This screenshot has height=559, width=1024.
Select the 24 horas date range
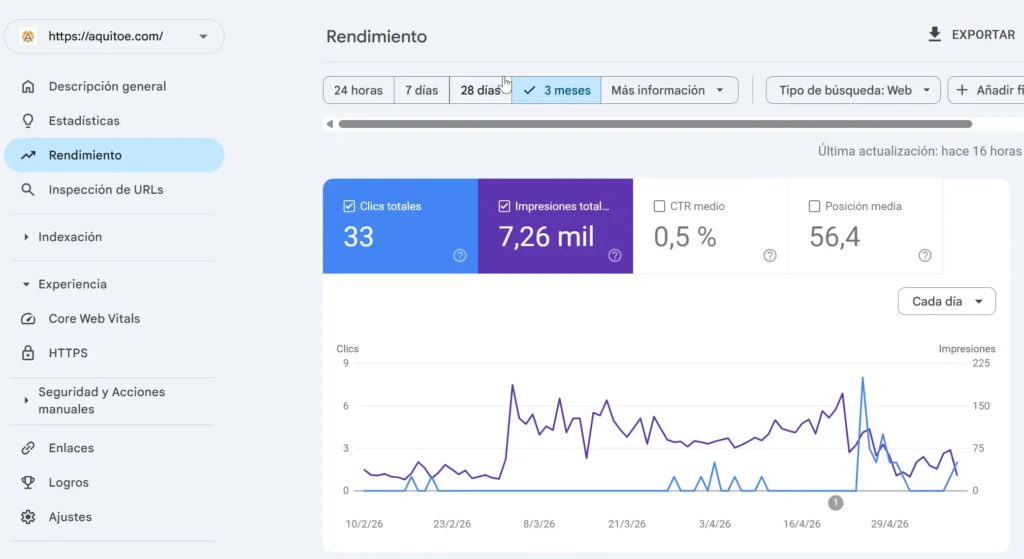pyautogui.click(x=359, y=90)
